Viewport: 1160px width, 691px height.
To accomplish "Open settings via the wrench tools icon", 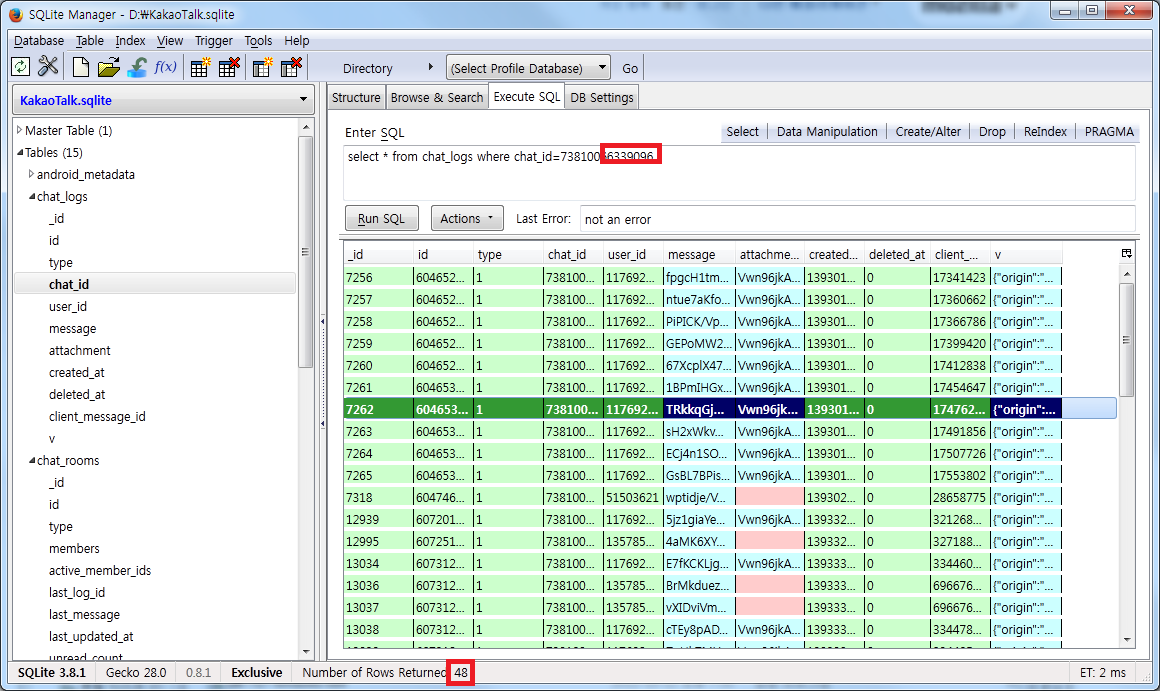I will tap(48, 67).
